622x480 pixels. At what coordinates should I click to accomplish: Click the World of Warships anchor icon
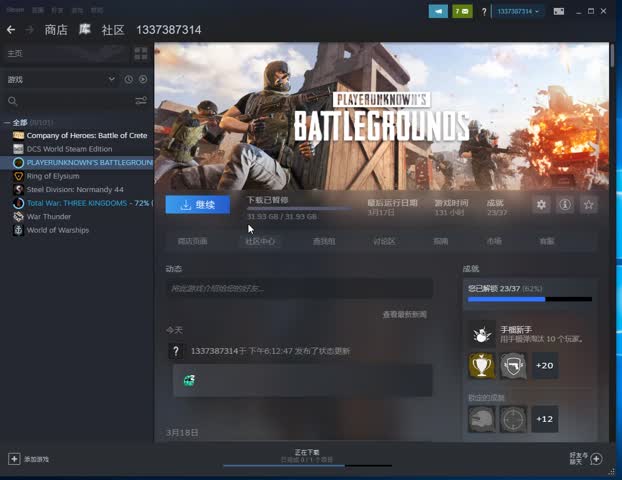tap(18, 230)
